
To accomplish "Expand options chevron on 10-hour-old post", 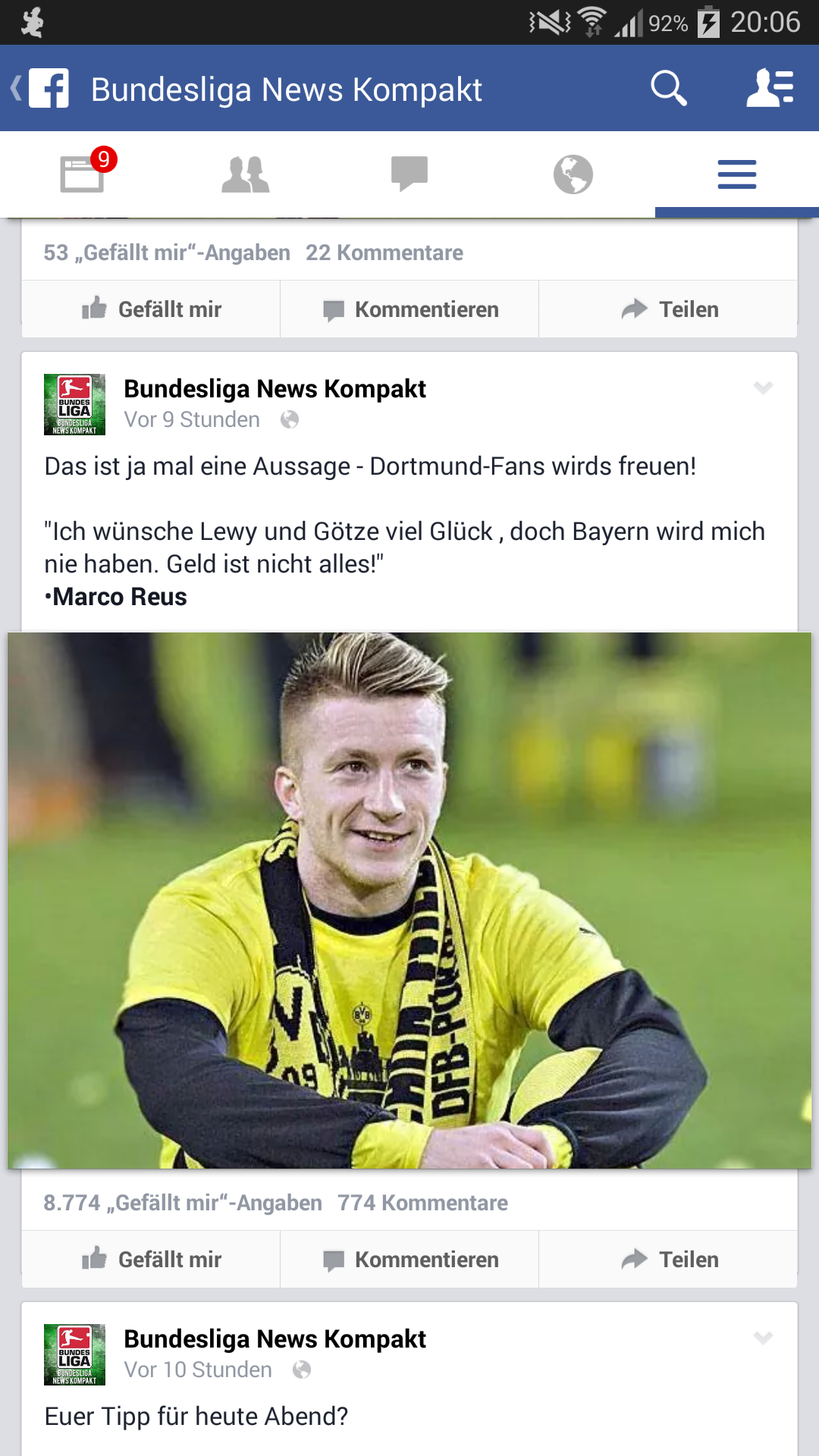I will coord(763,1338).
